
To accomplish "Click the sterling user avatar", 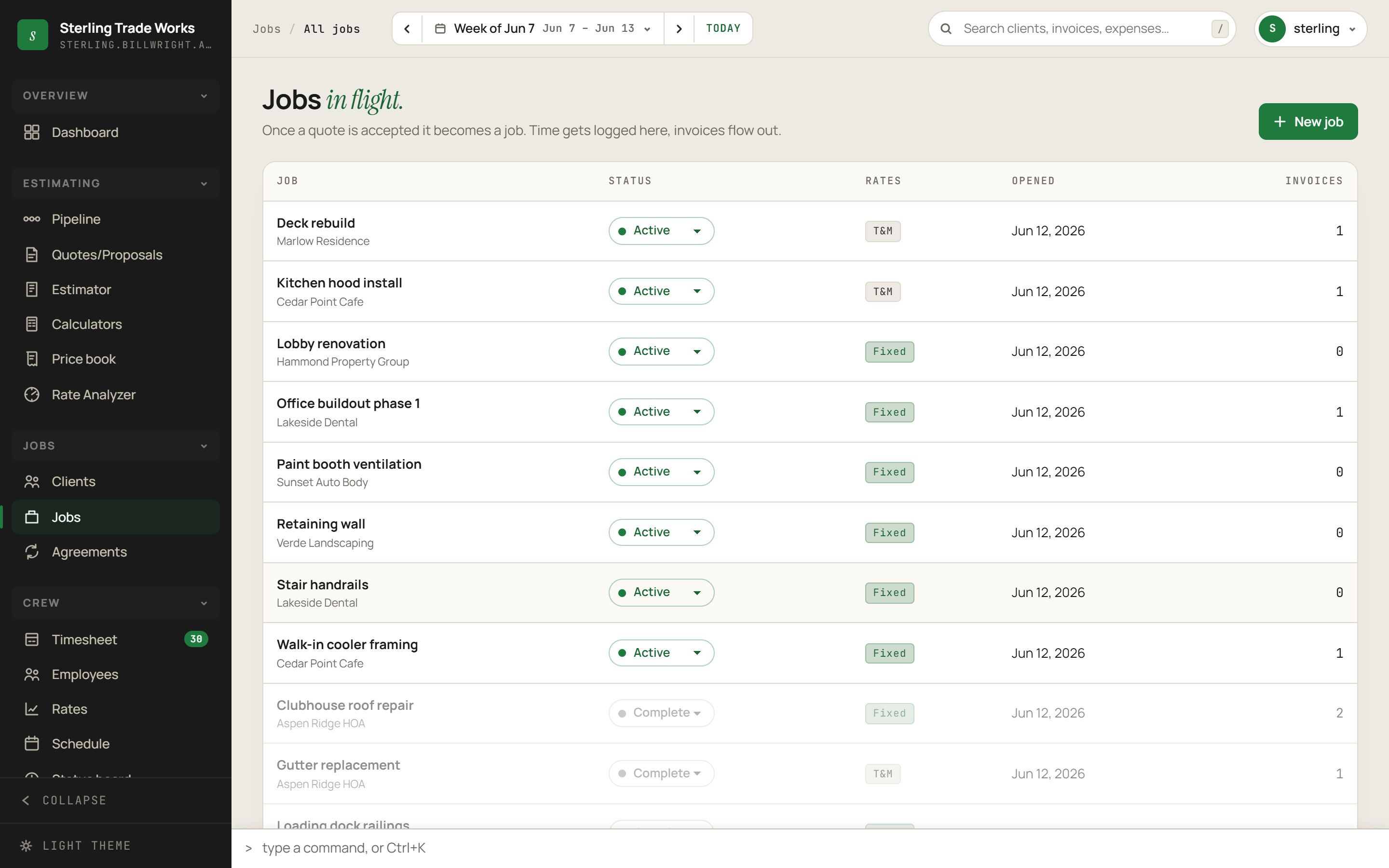I will [1272, 29].
